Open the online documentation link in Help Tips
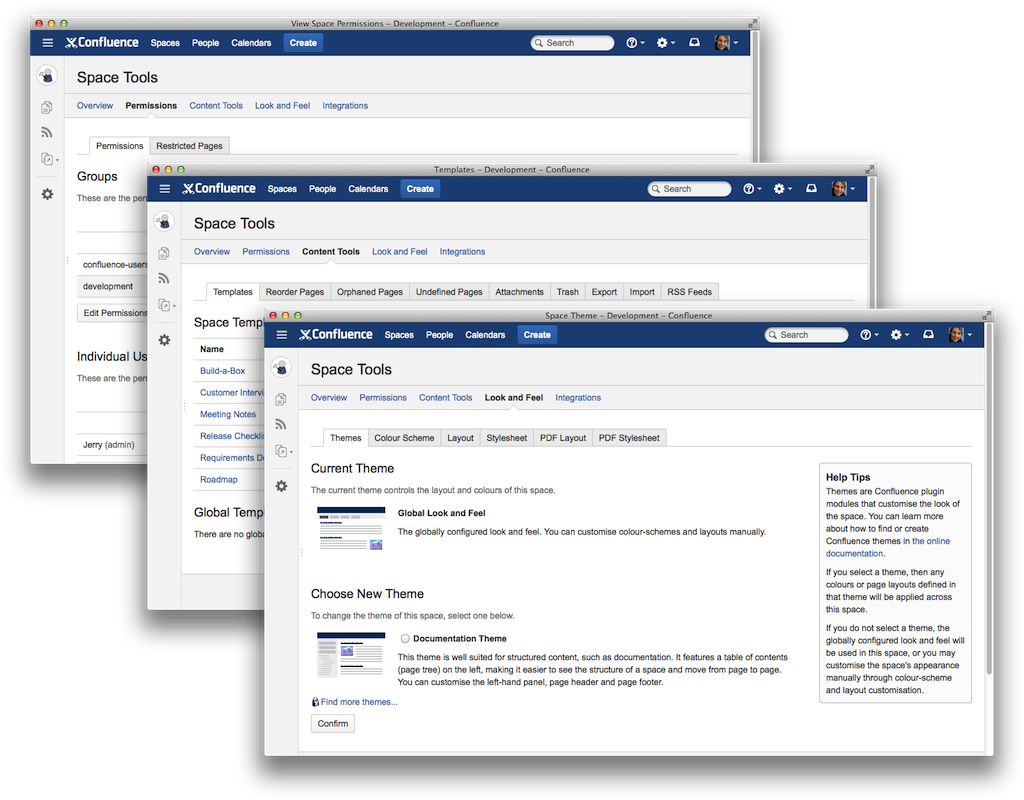 tap(888, 547)
